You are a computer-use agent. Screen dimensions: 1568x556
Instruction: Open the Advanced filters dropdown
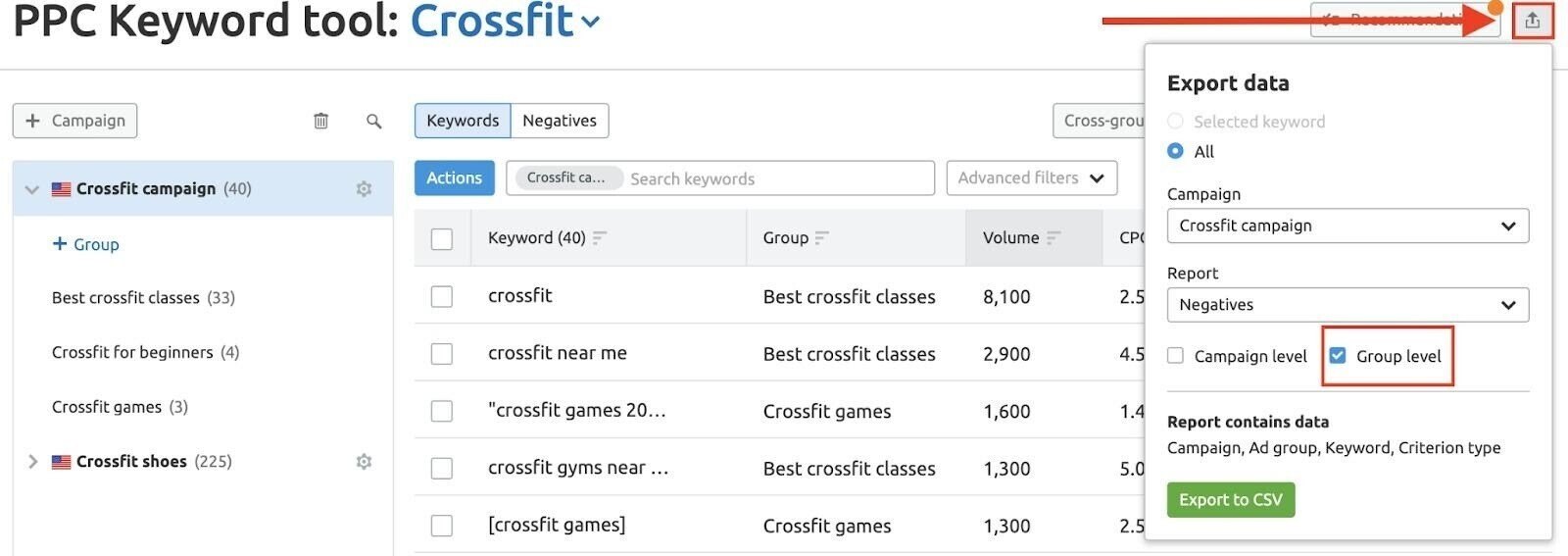coord(1031,177)
